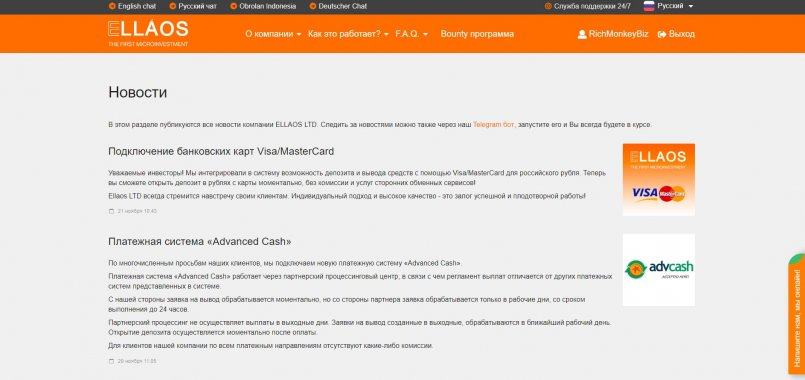805x380 pixels.
Task: Click the Выход logout link
Action: pyautogui.click(x=682, y=34)
